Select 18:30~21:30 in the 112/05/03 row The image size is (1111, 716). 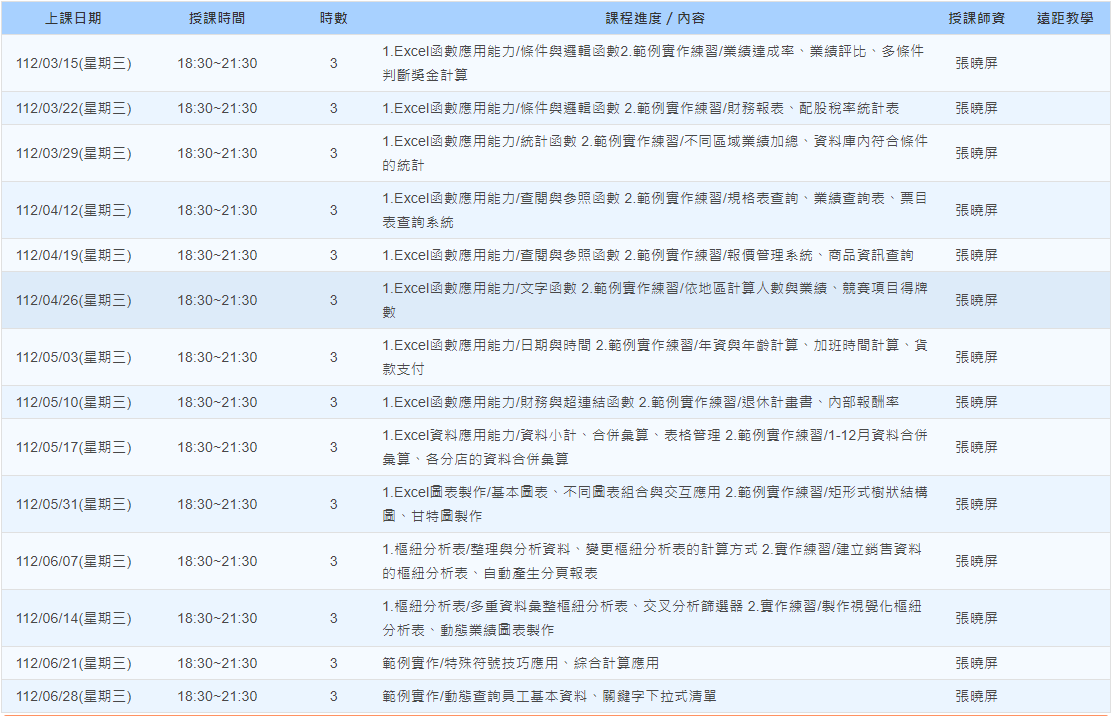(217, 357)
